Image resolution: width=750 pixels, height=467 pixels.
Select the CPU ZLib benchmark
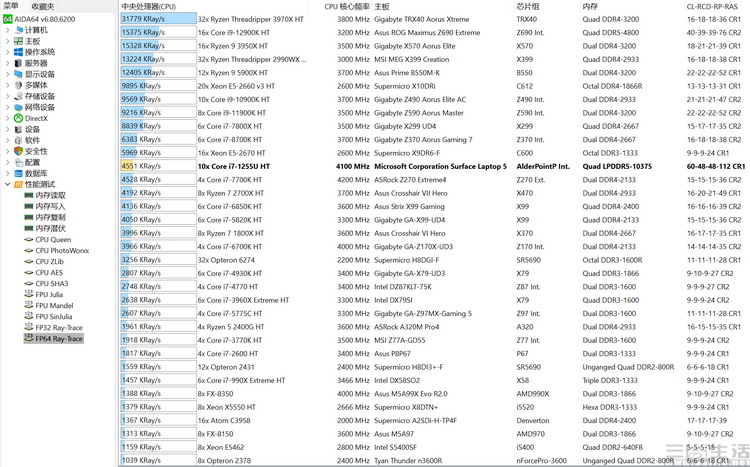click(x=49, y=261)
